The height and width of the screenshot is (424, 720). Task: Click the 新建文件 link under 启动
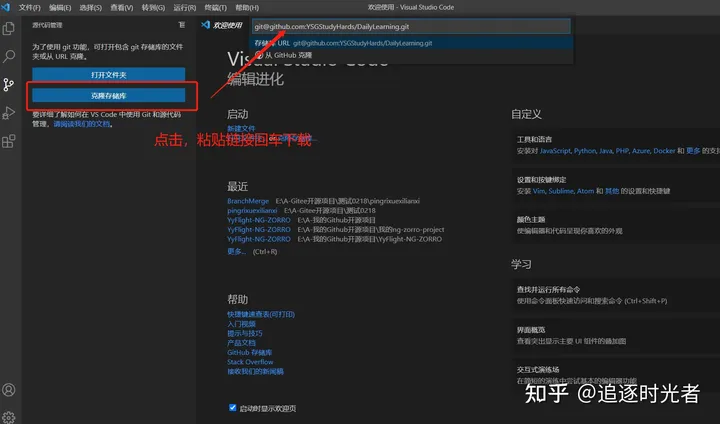pos(241,129)
